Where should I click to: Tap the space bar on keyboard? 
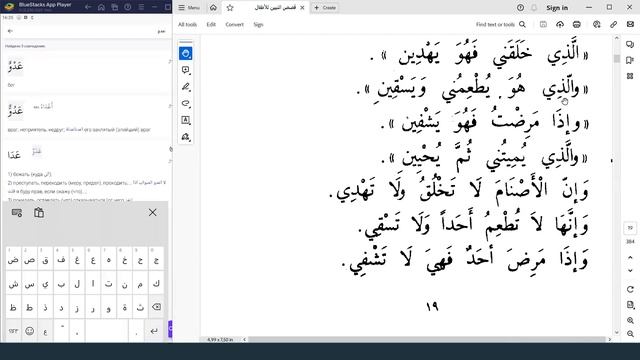(107, 331)
